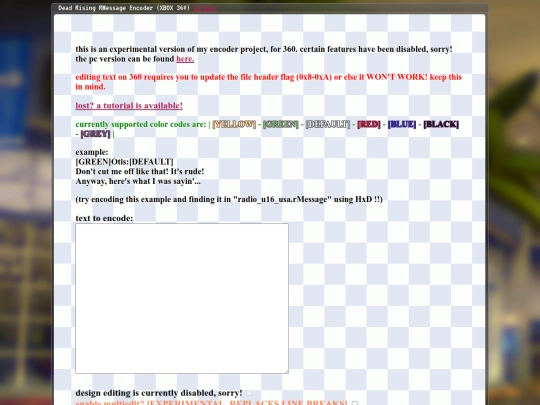Click the 'go back' link in title bar
The height and width of the screenshot is (405, 540).
click(205, 8)
